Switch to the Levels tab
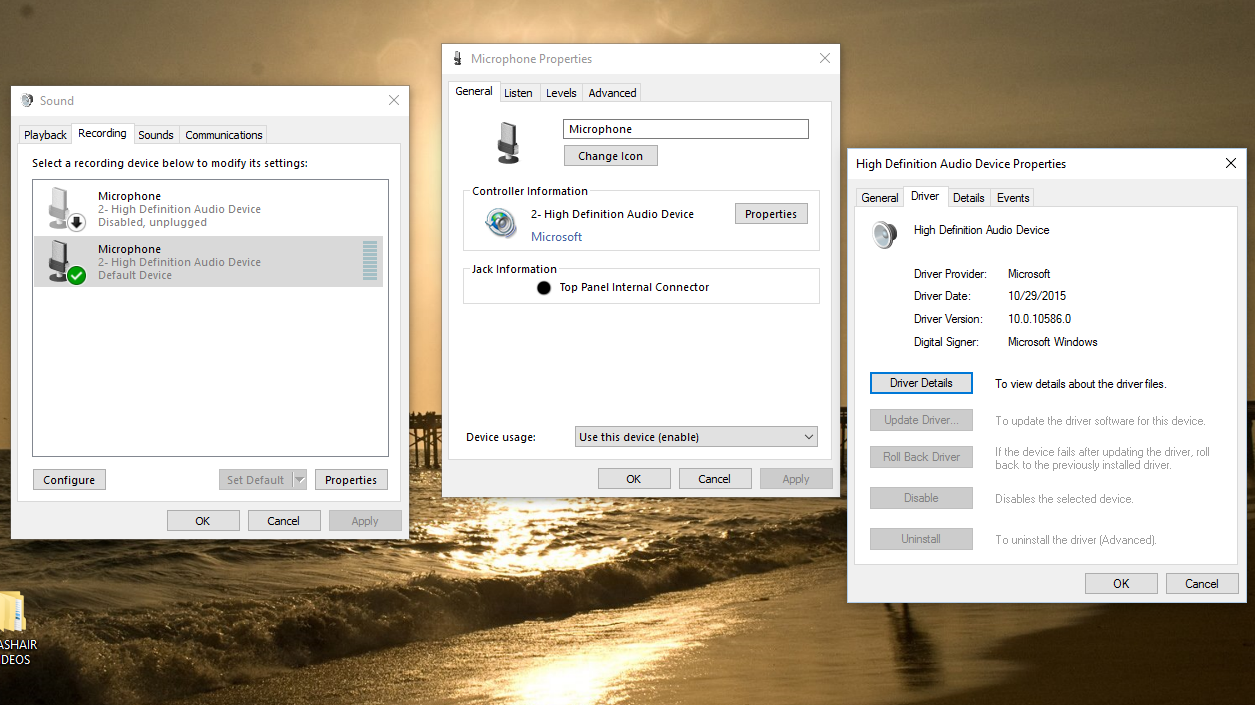This screenshot has height=705, width=1255. click(561, 92)
